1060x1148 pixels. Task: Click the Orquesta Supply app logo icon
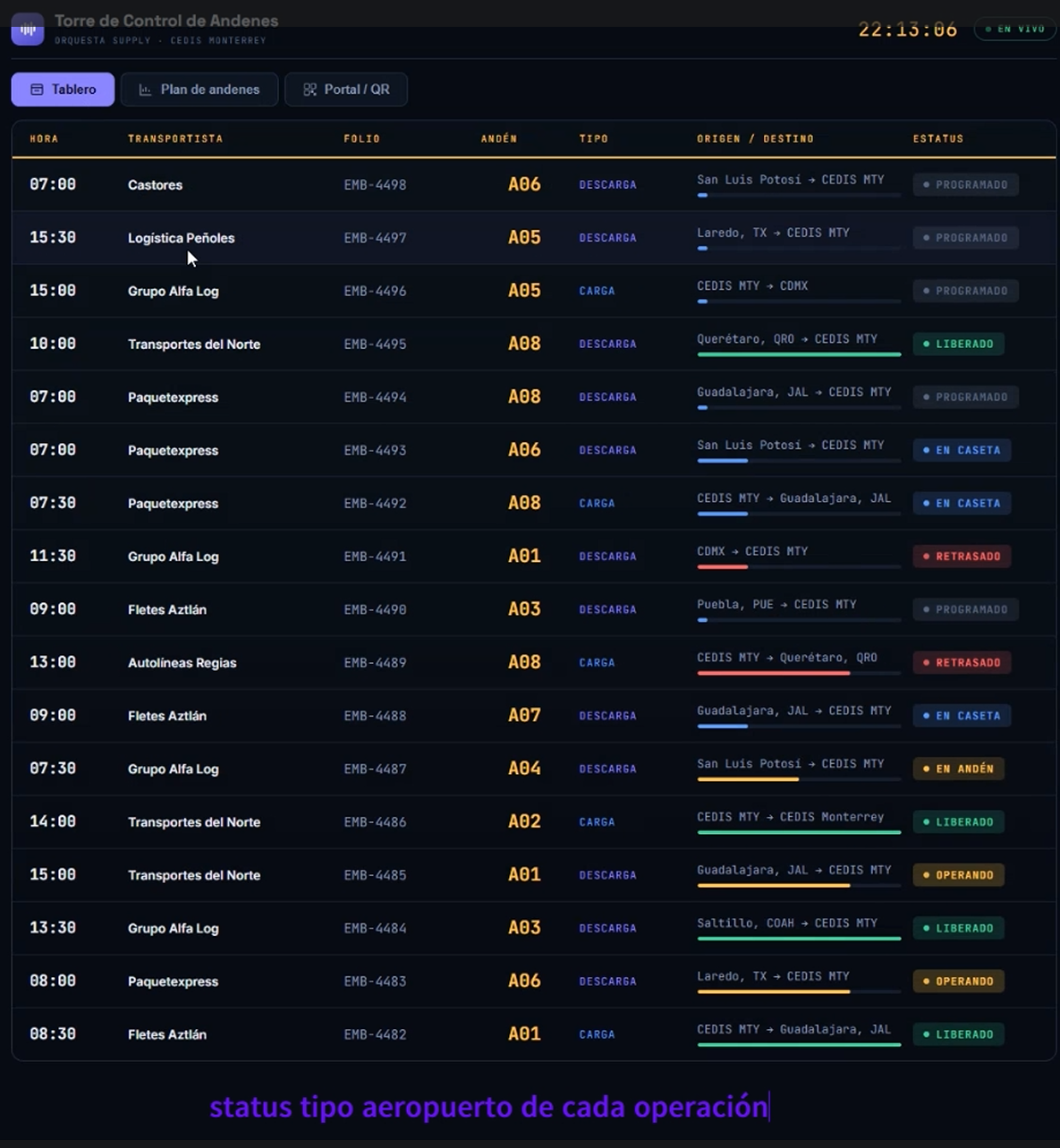click(28, 29)
